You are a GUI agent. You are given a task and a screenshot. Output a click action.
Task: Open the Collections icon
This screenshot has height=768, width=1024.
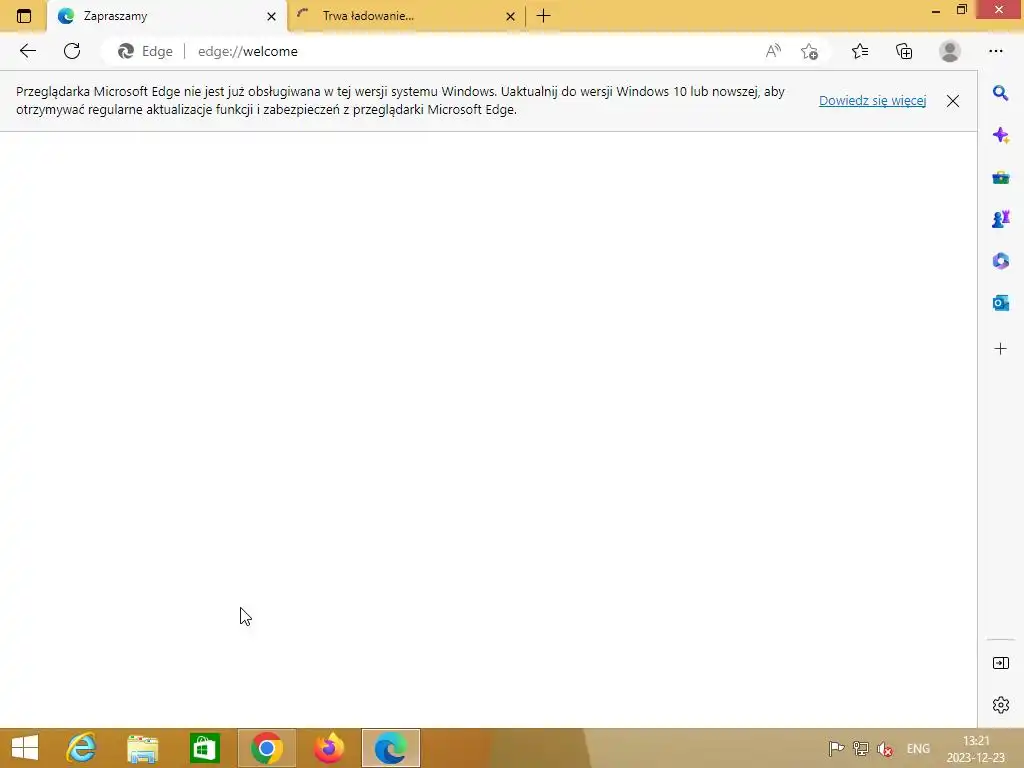(x=904, y=51)
